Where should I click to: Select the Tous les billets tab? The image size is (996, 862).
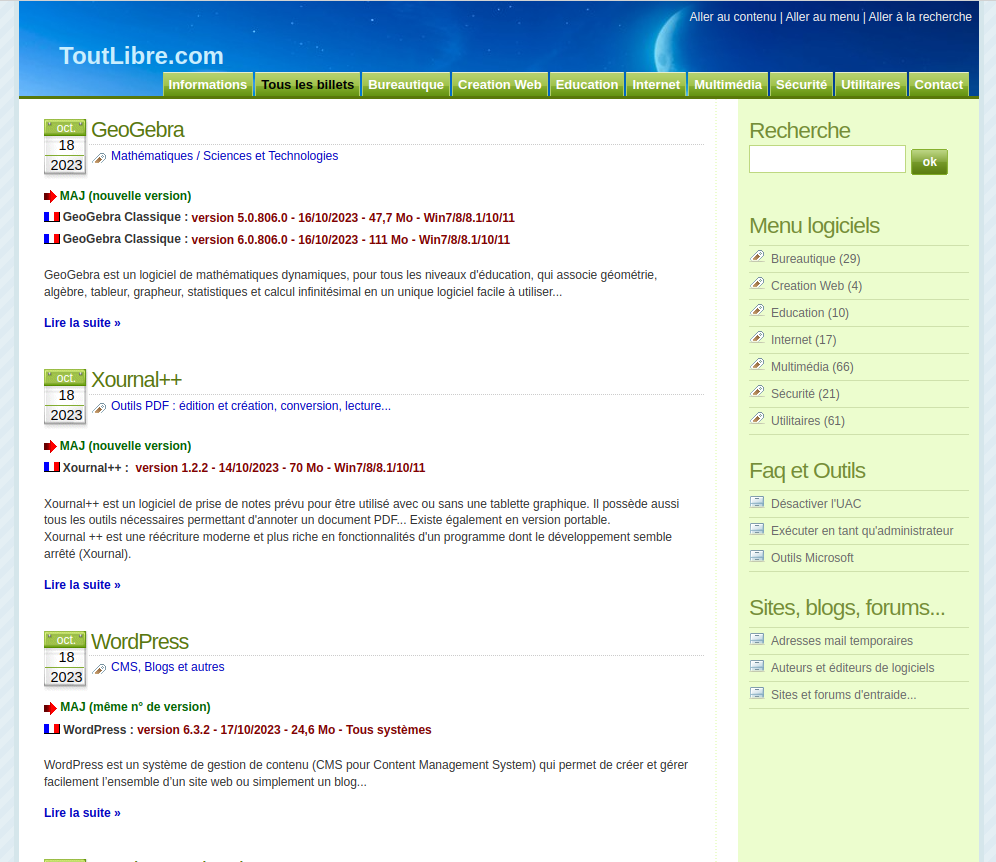308,85
